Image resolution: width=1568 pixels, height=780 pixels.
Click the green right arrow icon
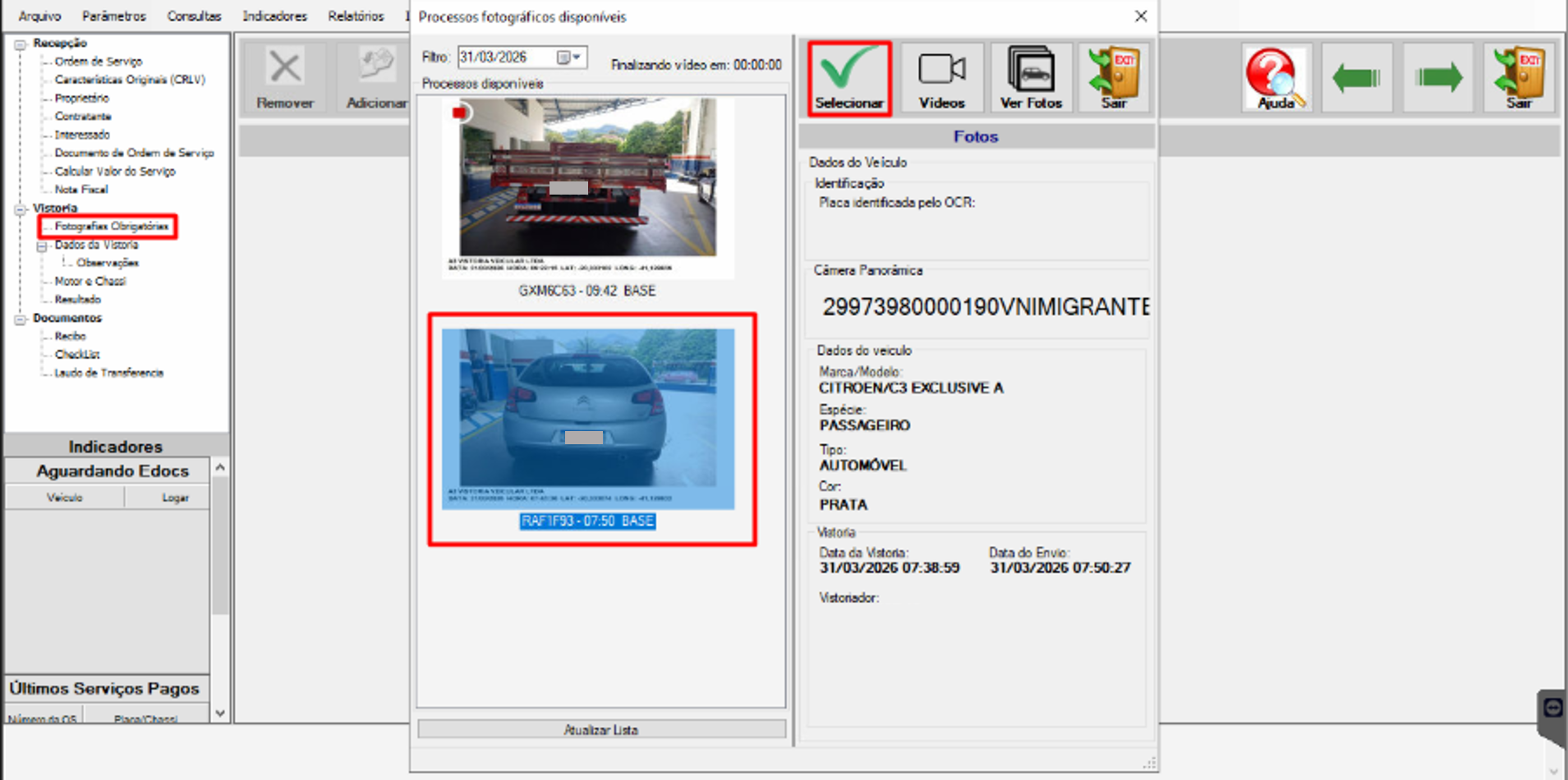pyautogui.click(x=1438, y=79)
